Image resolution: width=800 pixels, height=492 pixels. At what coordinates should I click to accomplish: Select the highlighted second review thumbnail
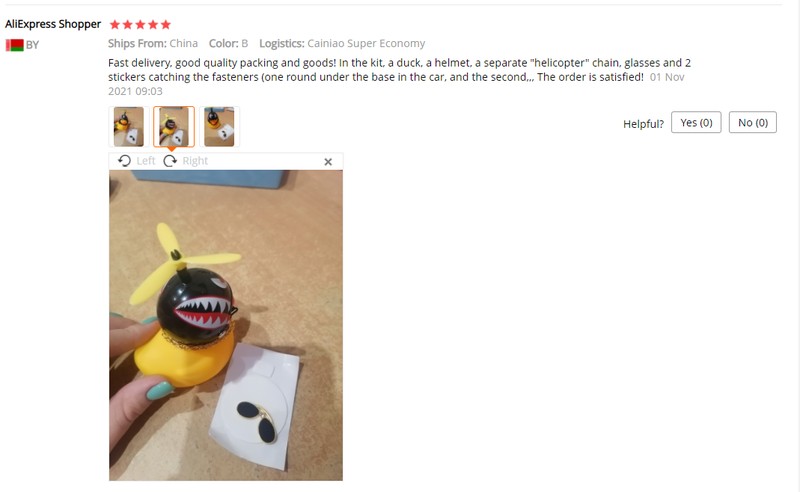coord(174,127)
